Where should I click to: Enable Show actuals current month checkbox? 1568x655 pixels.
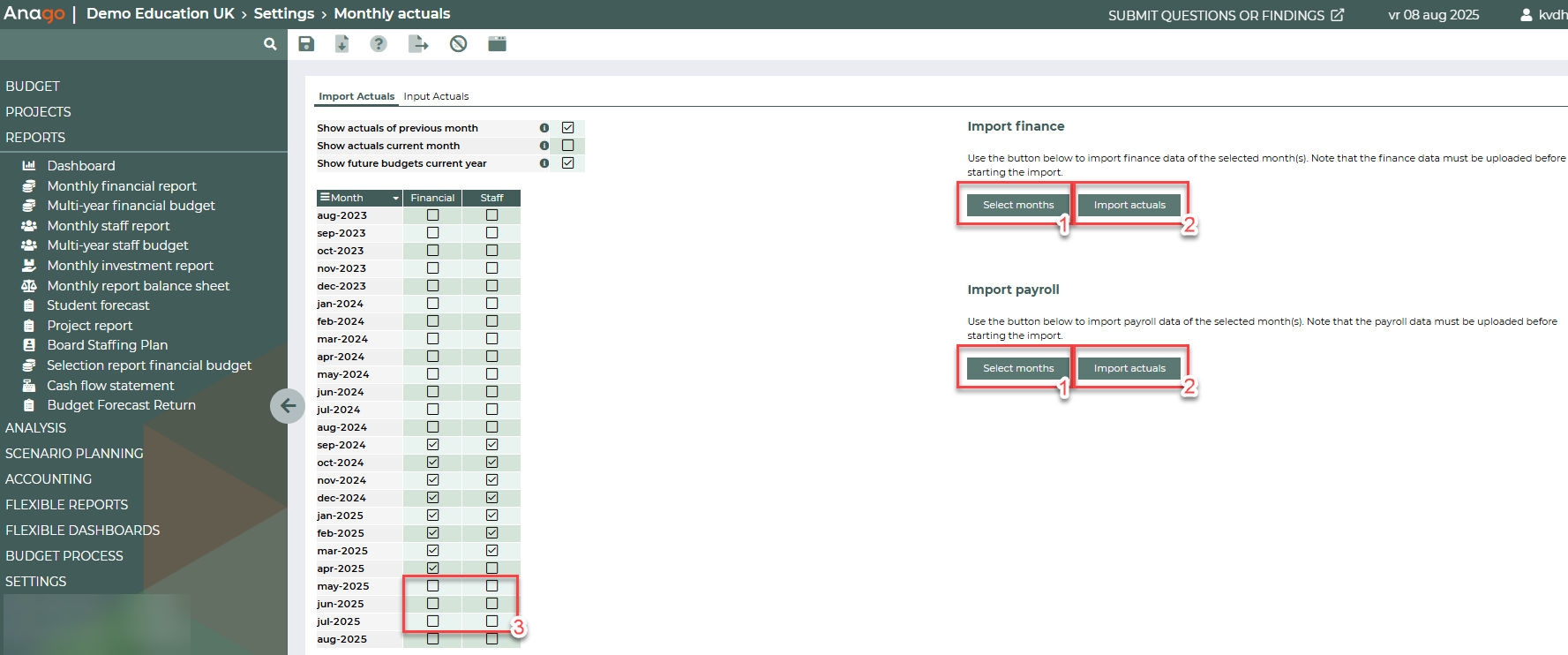pos(568,146)
